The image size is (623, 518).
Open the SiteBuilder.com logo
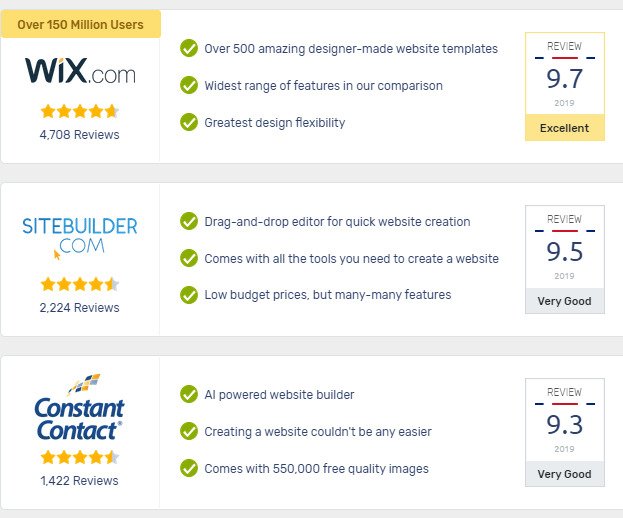pos(80,238)
